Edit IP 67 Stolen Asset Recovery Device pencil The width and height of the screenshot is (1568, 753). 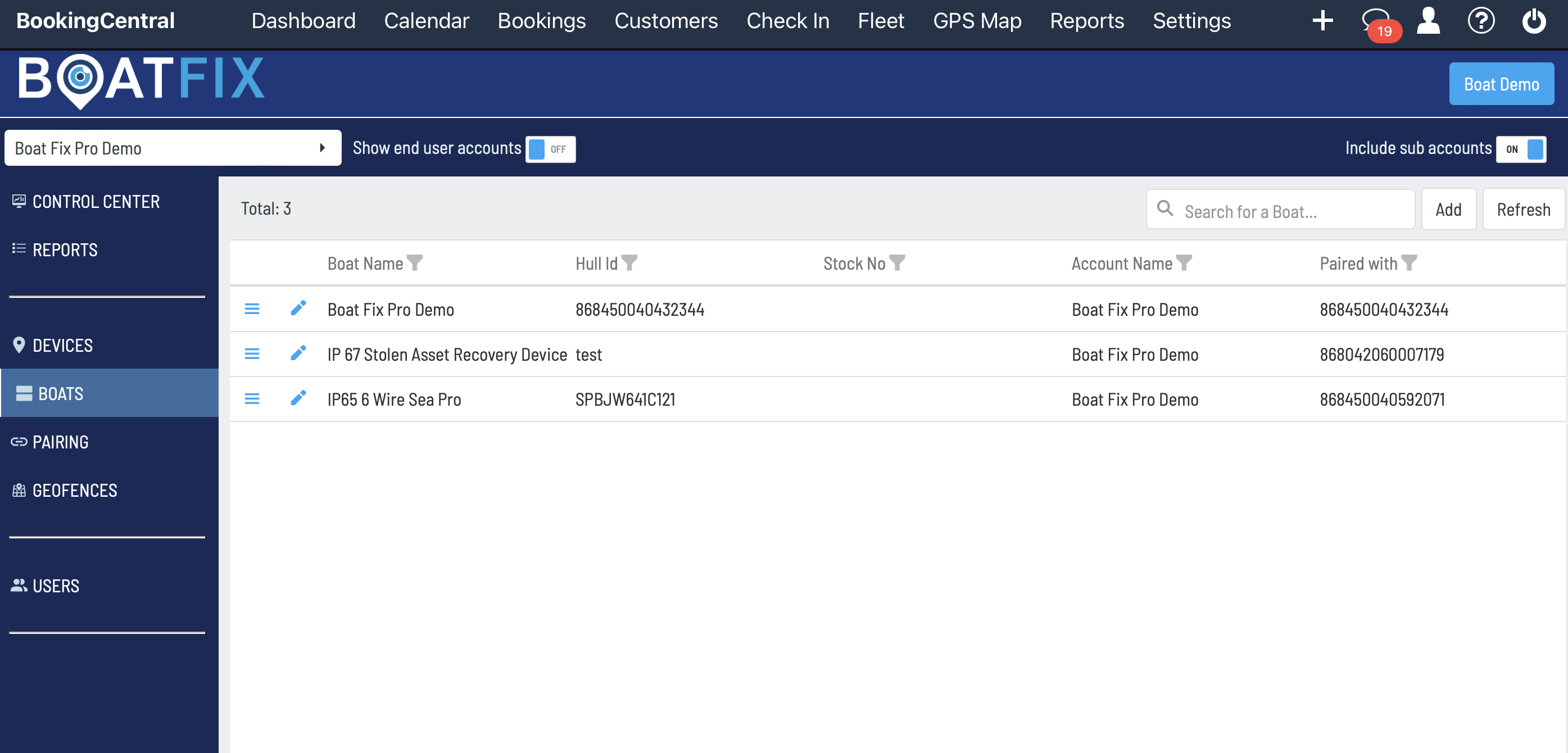[x=298, y=353]
